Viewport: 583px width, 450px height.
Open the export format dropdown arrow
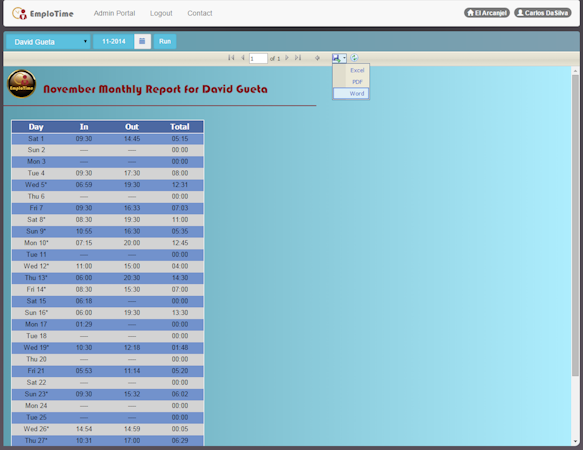tap(344, 58)
